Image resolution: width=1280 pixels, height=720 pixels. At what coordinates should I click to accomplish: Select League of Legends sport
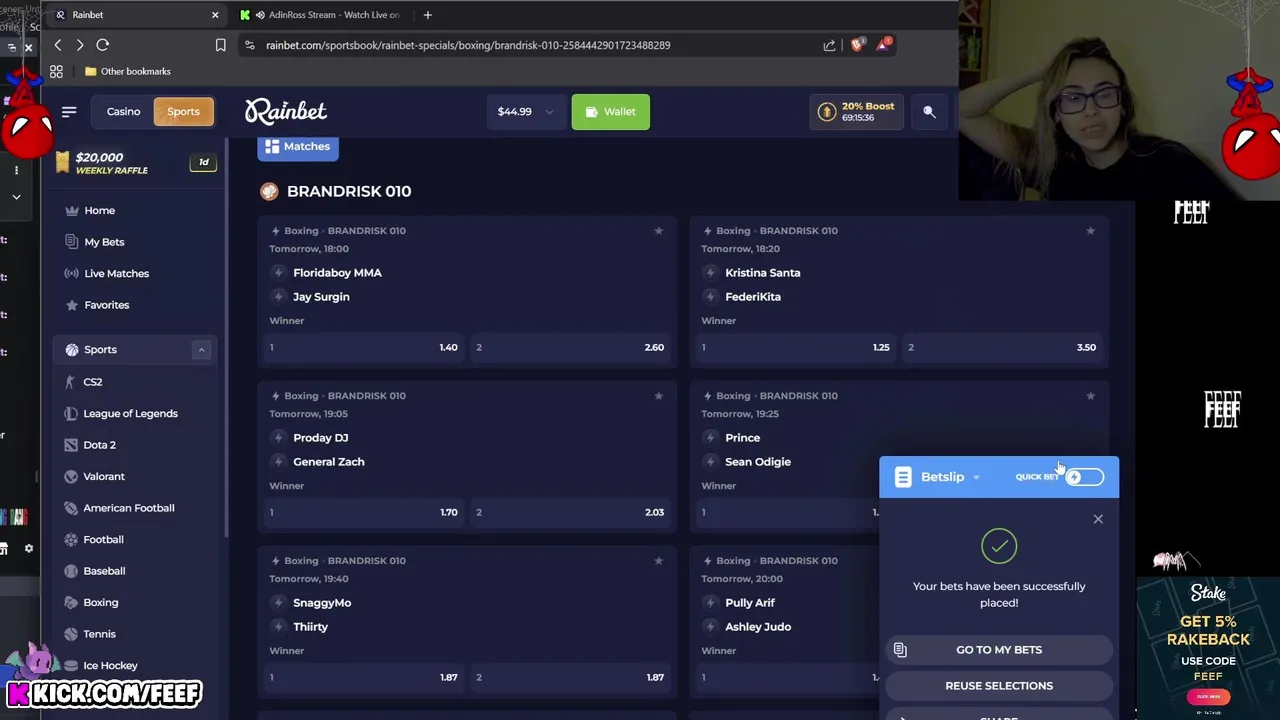pyautogui.click(x=130, y=414)
